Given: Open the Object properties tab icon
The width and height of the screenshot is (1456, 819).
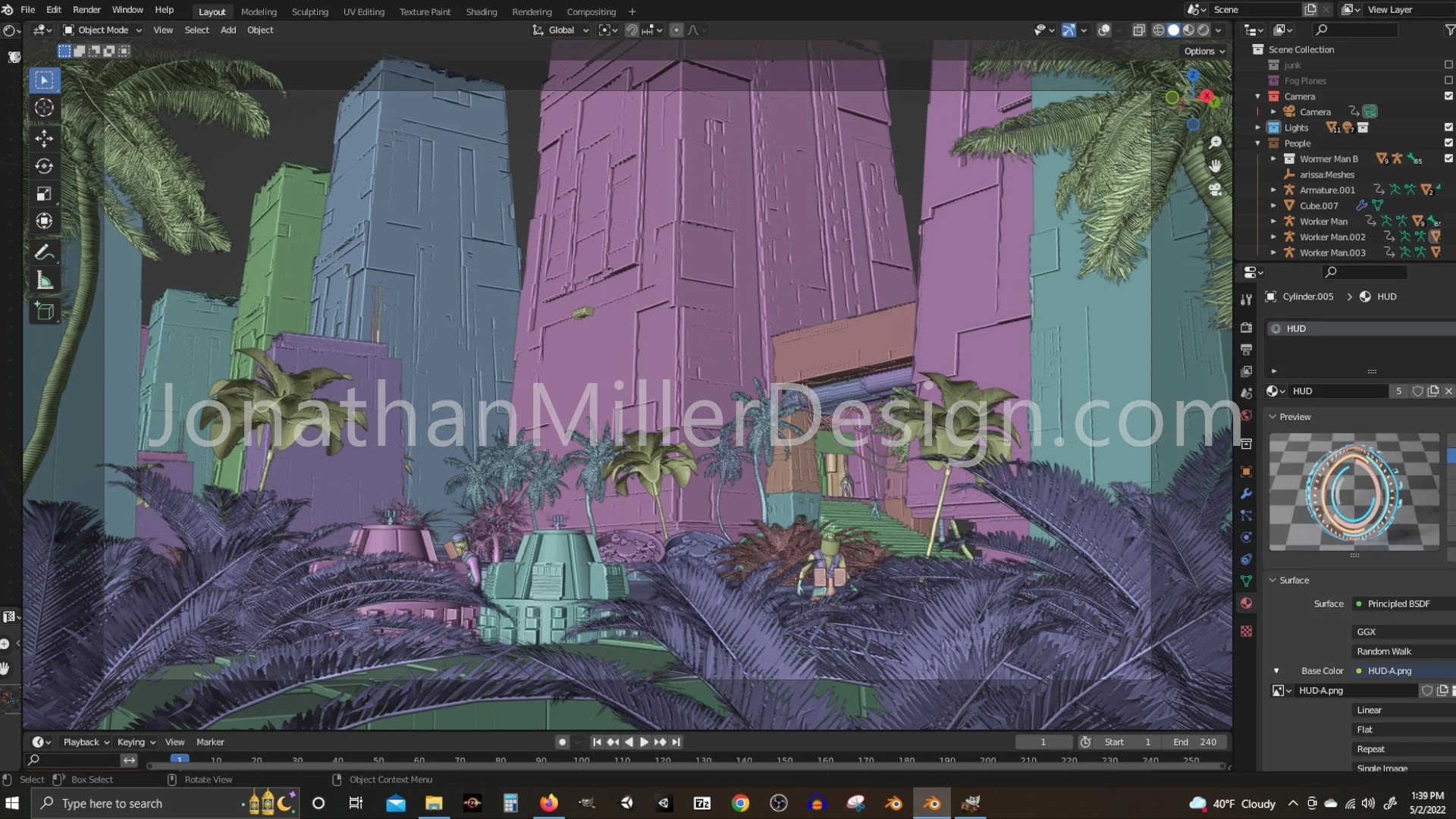Looking at the screenshot, I should [1246, 472].
